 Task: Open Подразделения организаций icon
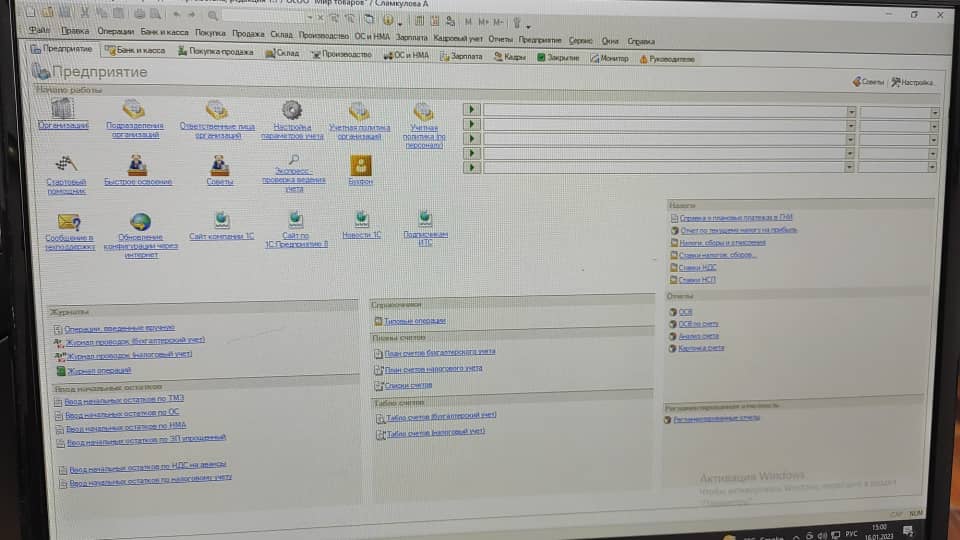(x=133, y=109)
